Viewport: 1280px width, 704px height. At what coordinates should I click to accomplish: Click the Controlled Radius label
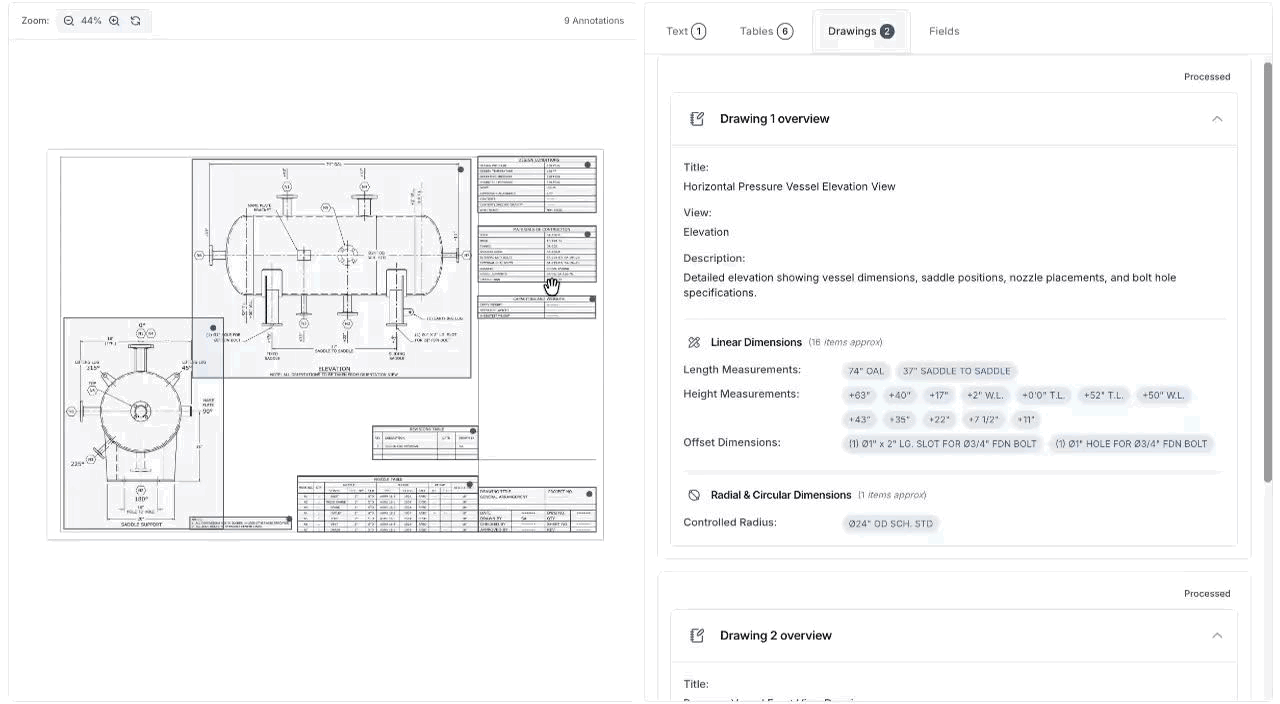pyautogui.click(x=730, y=523)
